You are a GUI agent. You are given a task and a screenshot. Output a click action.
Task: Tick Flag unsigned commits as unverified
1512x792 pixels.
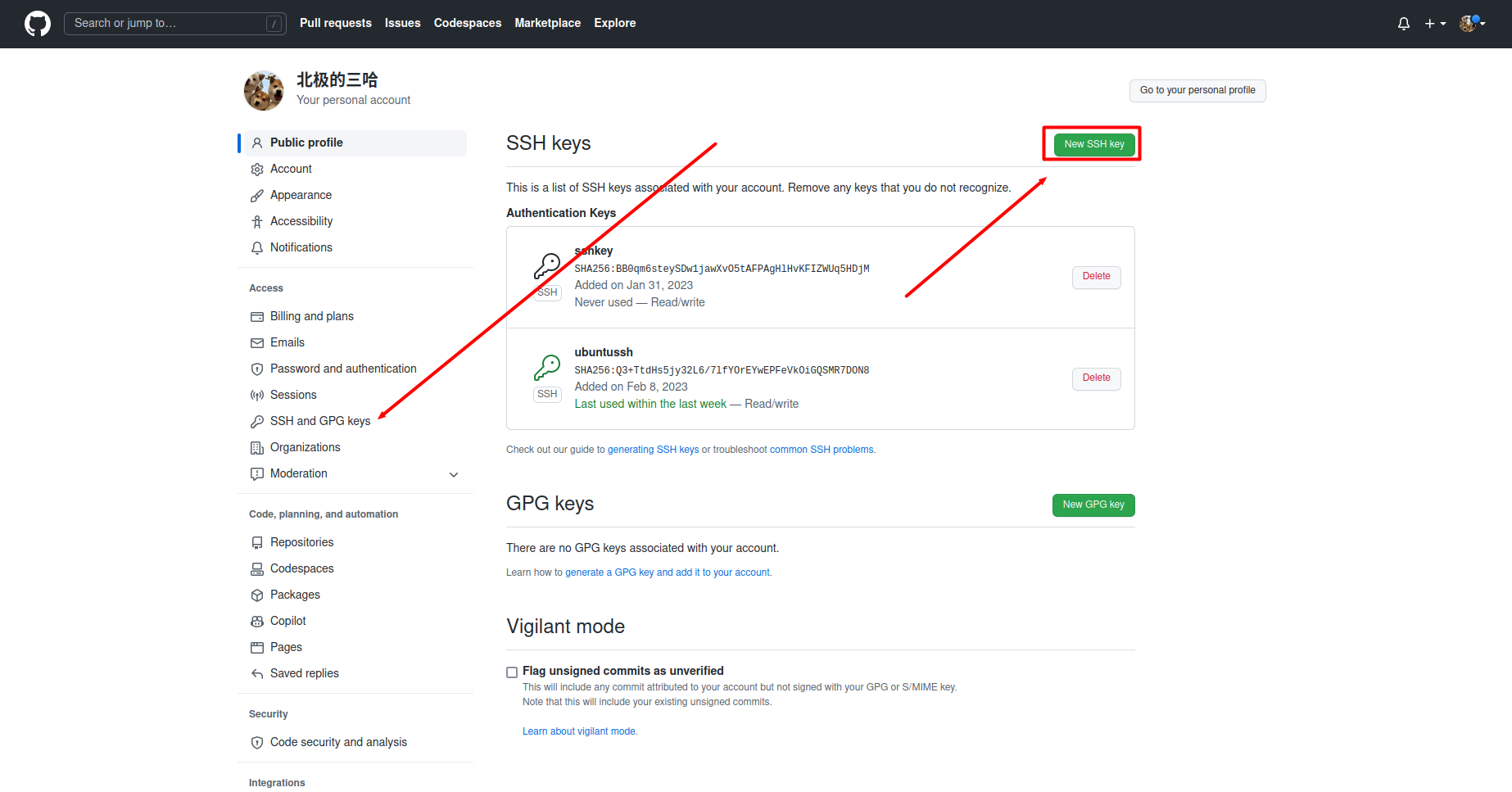click(512, 672)
